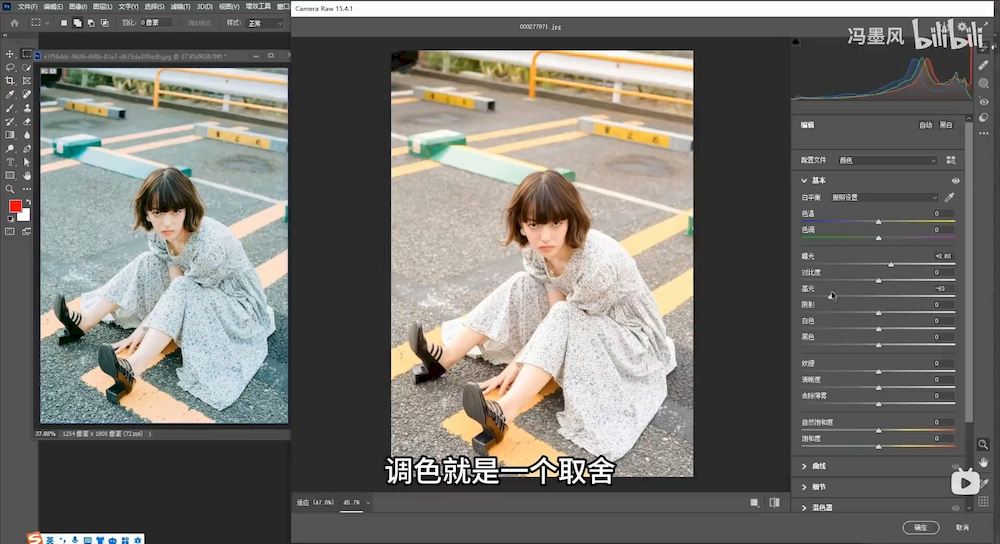Expand the 细节 panel
The width and height of the screenshot is (1000, 544).
pyautogui.click(x=804, y=487)
